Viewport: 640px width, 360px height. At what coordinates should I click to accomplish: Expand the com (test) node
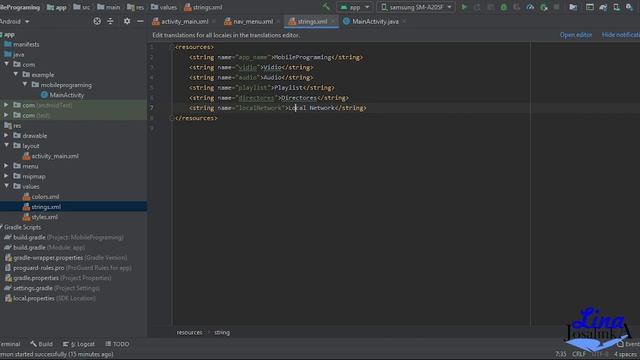point(6,115)
